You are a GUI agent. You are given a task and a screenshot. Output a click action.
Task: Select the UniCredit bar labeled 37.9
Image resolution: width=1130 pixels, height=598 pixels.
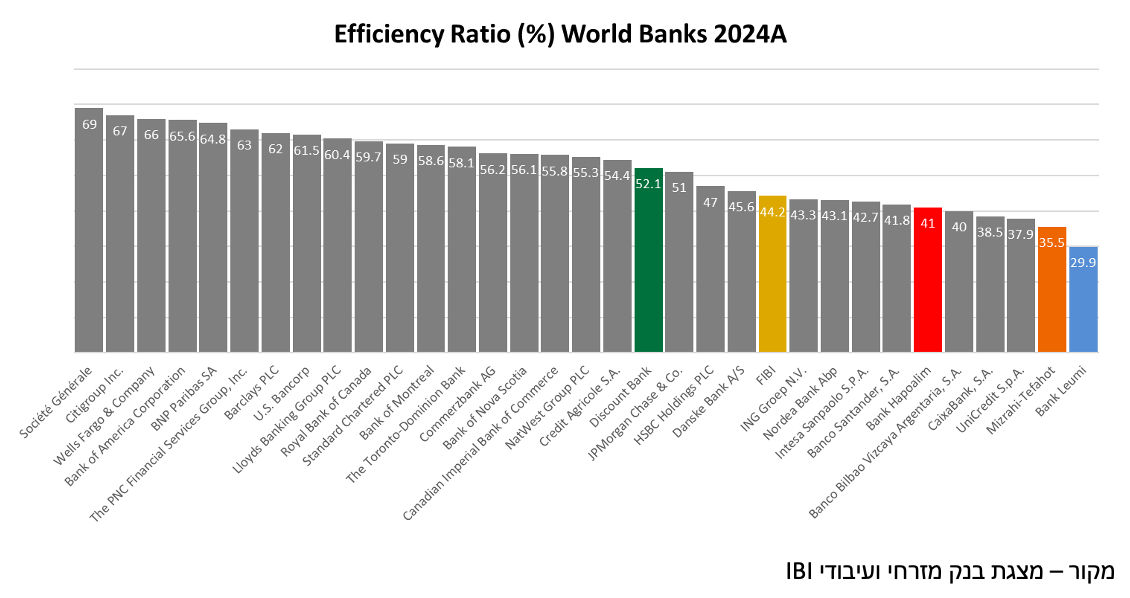click(x=1020, y=285)
